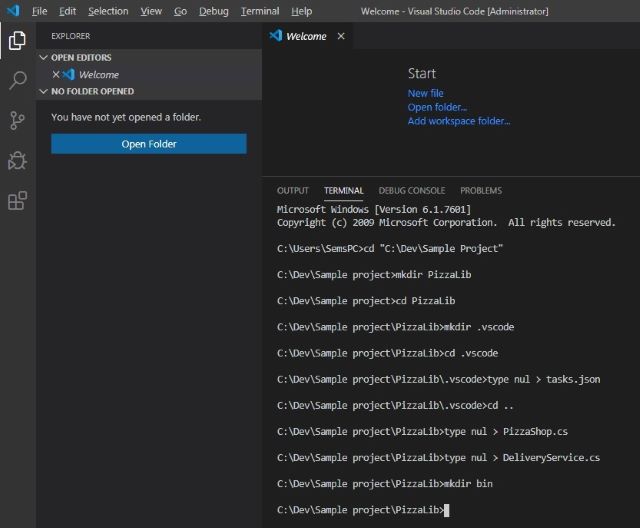The image size is (640, 528).
Task: Click Add workspace folder... link
Action: coord(459,121)
